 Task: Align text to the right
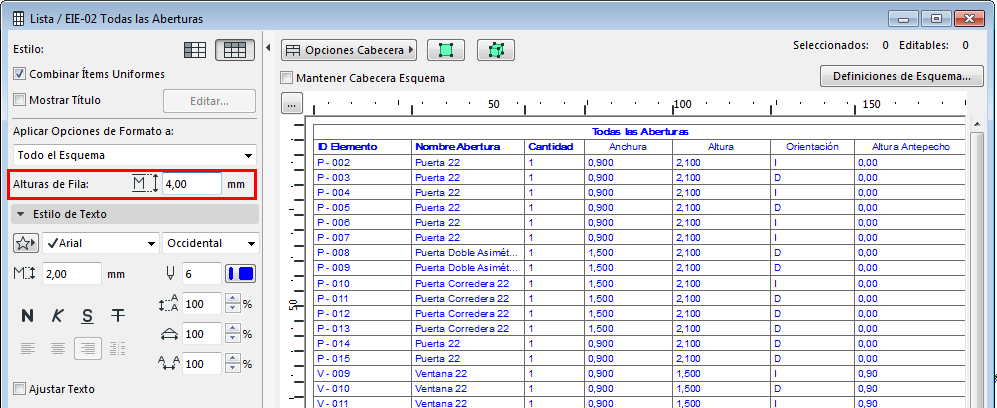(x=88, y=348)
